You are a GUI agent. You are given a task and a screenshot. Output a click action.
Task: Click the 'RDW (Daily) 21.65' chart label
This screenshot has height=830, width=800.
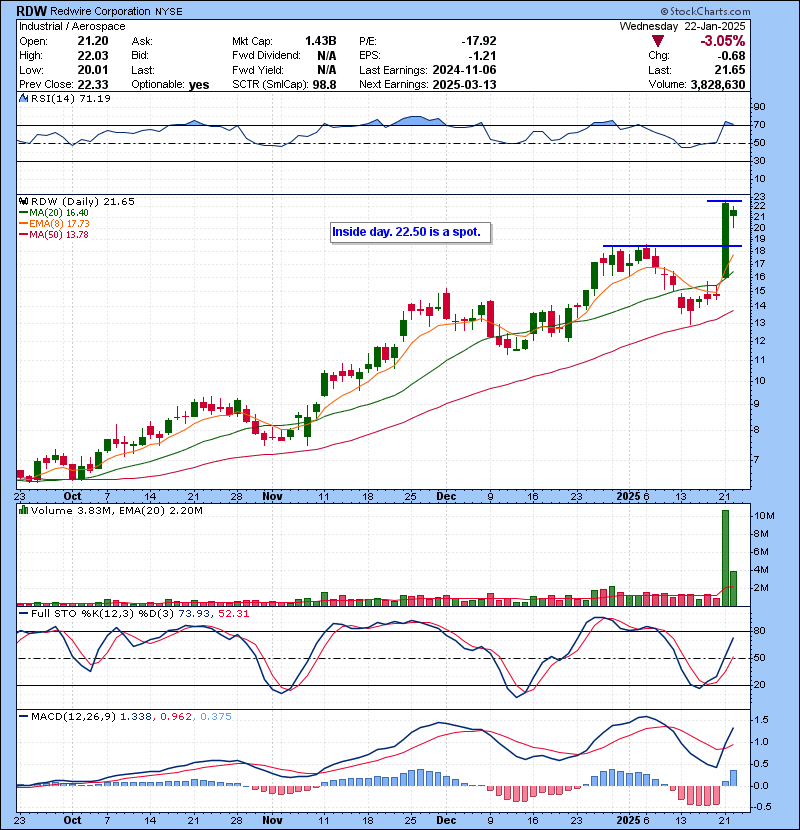[x=83, y=201]
